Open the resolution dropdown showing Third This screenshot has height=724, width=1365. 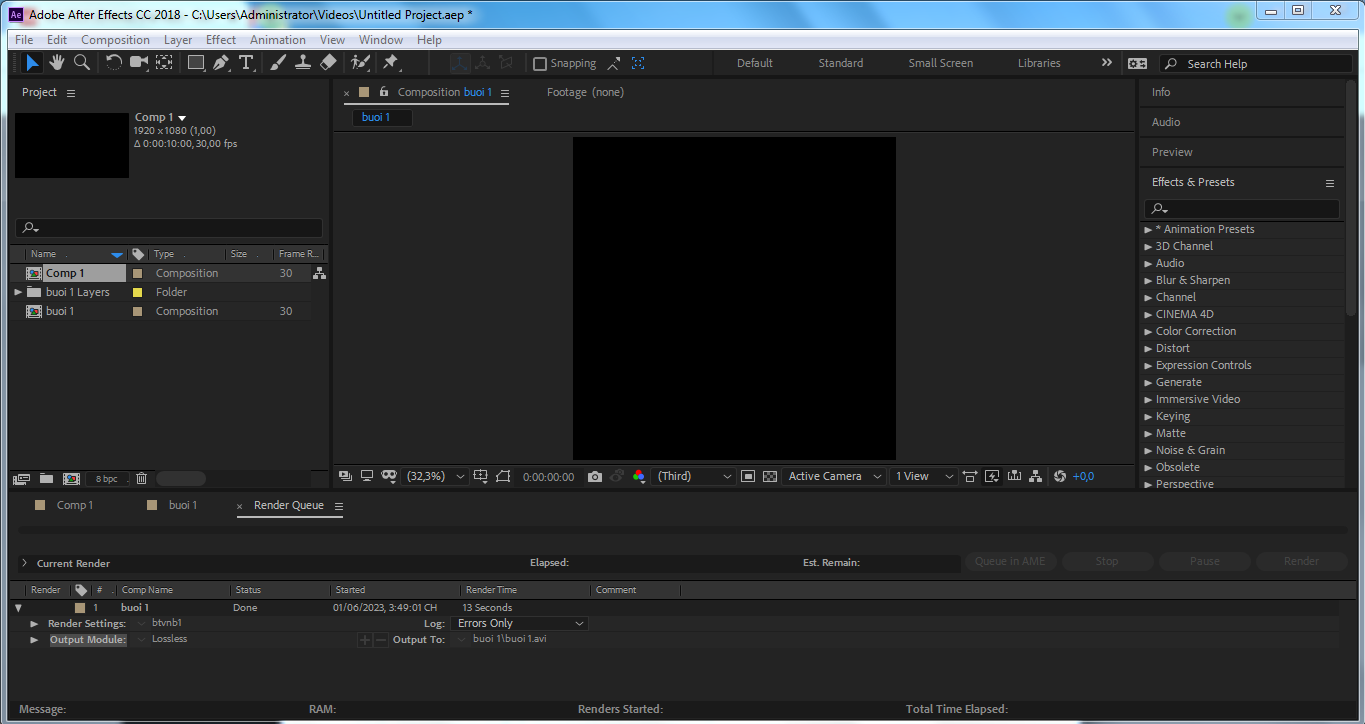click(x=693, y=477)
